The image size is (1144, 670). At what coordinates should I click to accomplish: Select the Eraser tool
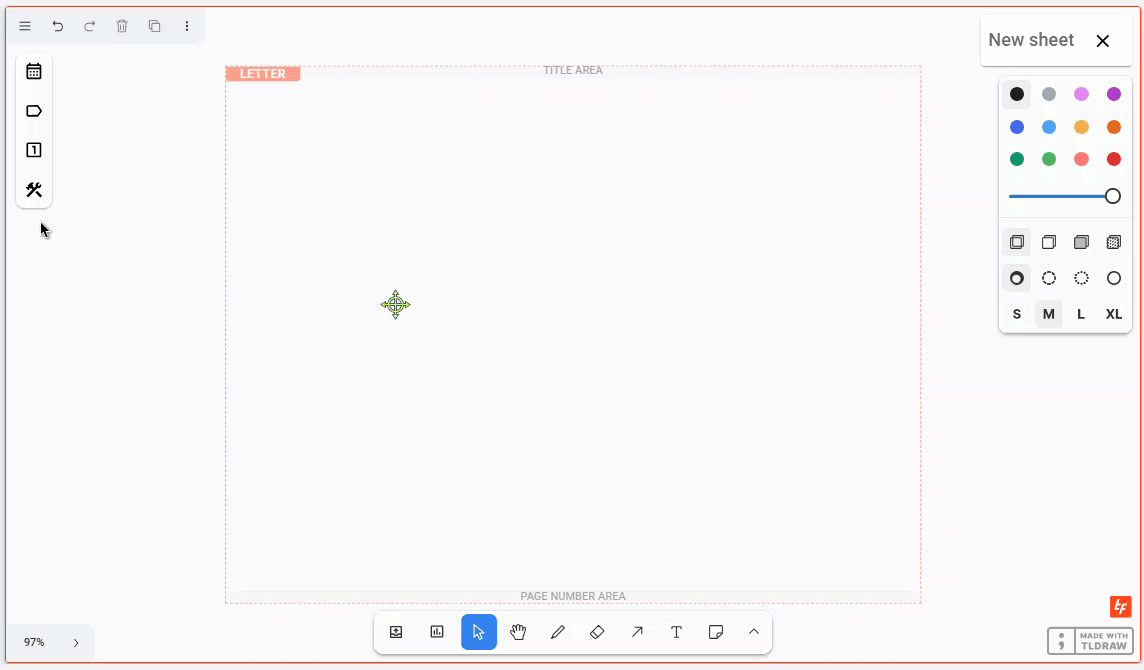pyautogui.click(x=597, y=632)
